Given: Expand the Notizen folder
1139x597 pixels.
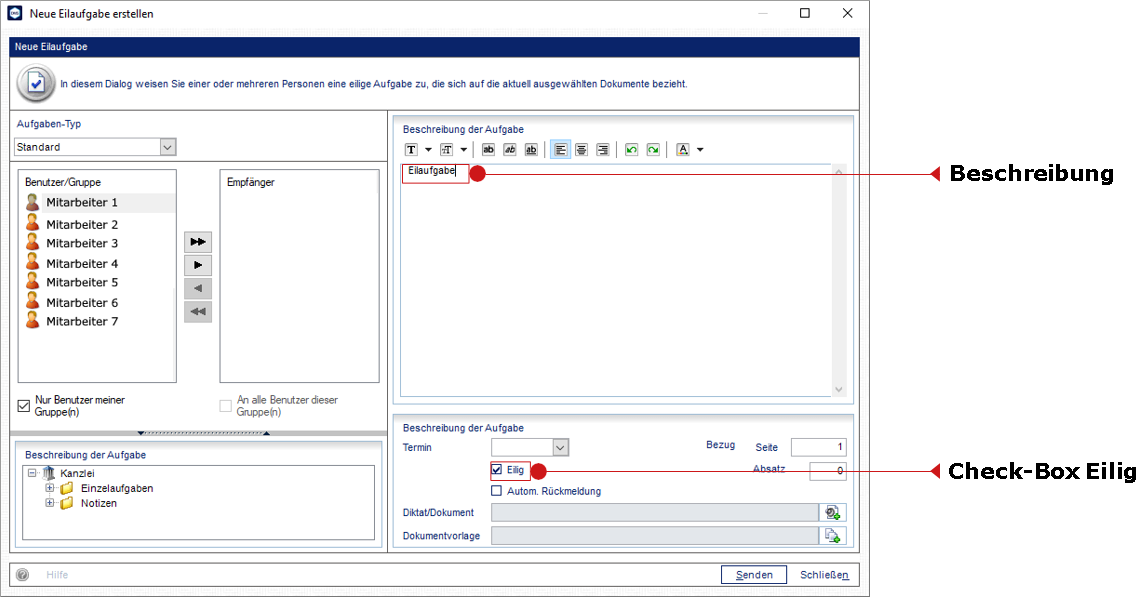Looking at the screenshot, I should click(x=49, y=503).
